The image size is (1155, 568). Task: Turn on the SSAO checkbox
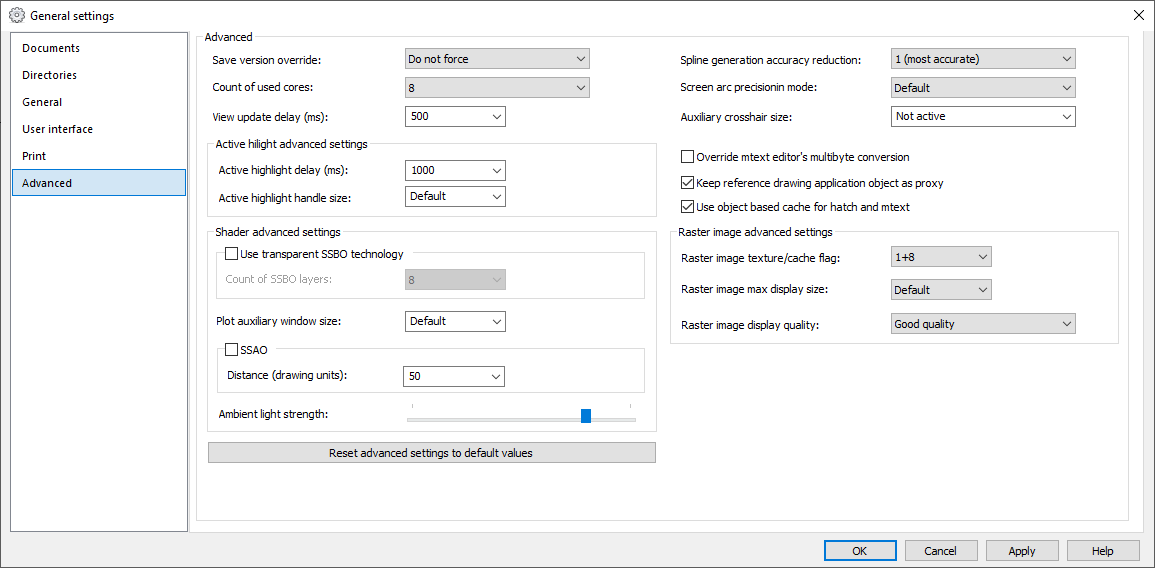point(231,350)
